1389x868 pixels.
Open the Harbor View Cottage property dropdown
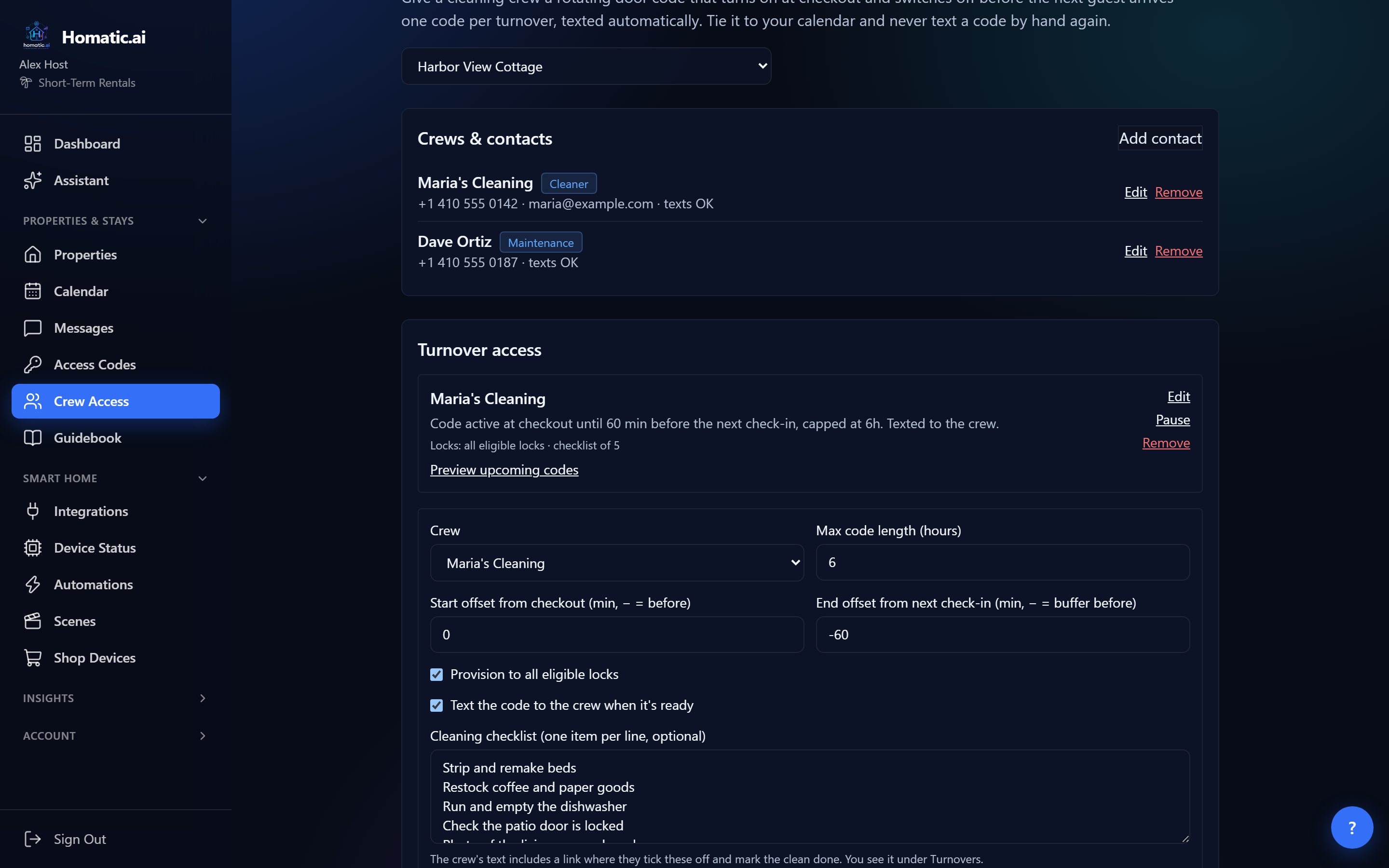(x=586, y=66)
